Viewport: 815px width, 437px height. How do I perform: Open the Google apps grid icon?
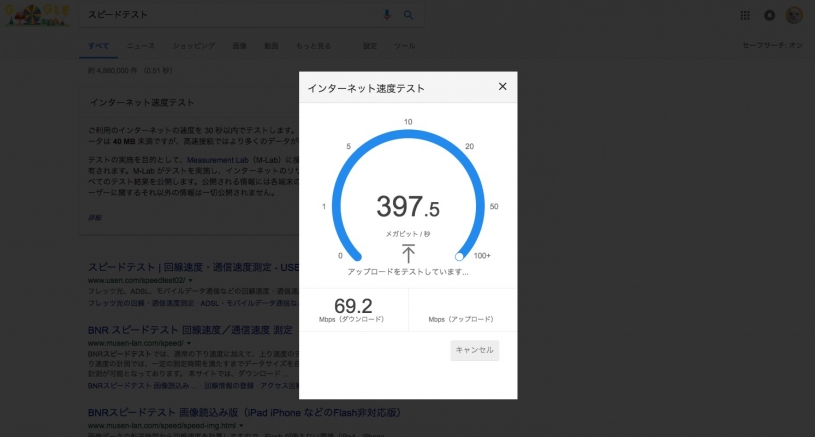pos(745,16)
